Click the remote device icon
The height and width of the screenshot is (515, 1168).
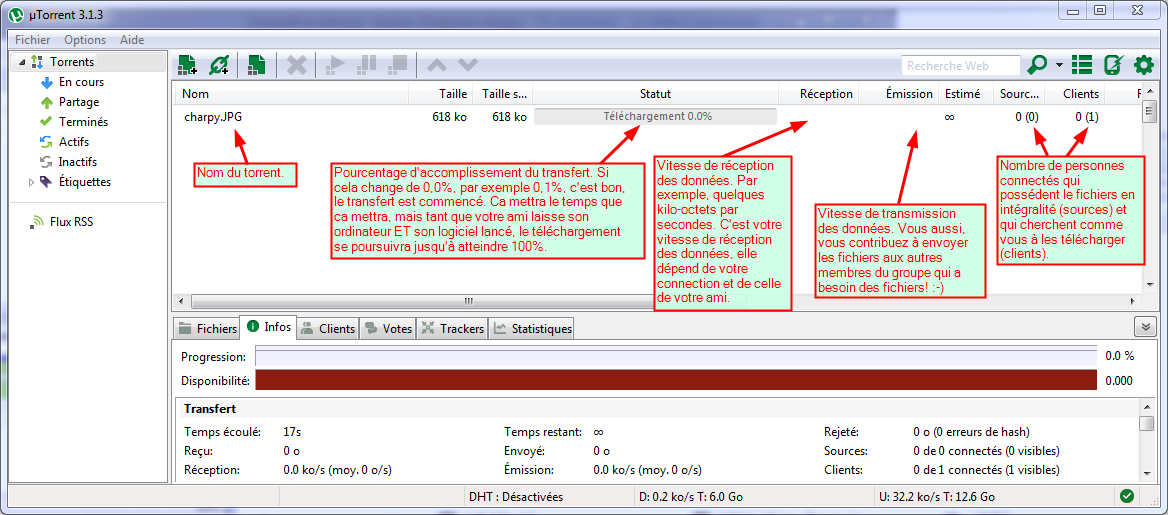tap(1113, 66)
